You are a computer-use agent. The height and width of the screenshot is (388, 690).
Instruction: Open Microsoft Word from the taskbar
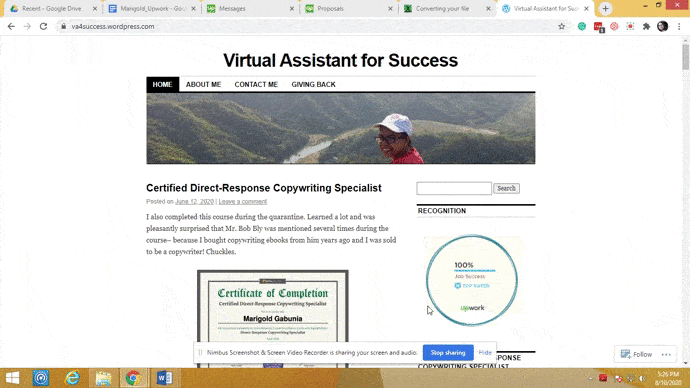pyautogui.click(x=165, y=378)
